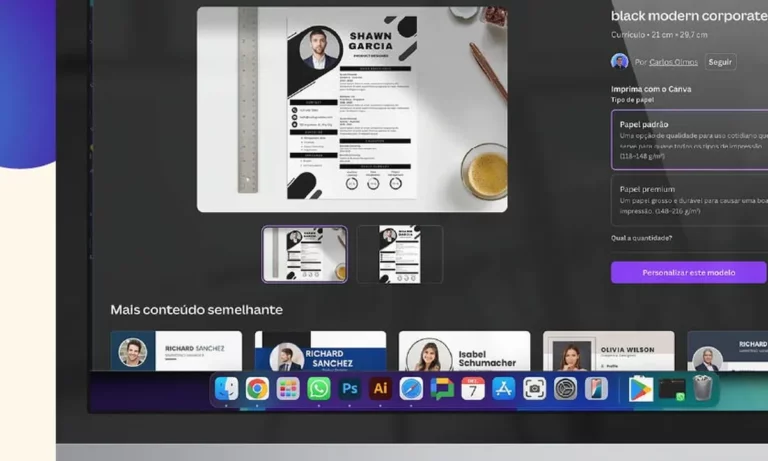Launch the Screenshot app in dock

pyautogui.click(x=534, y=389)
